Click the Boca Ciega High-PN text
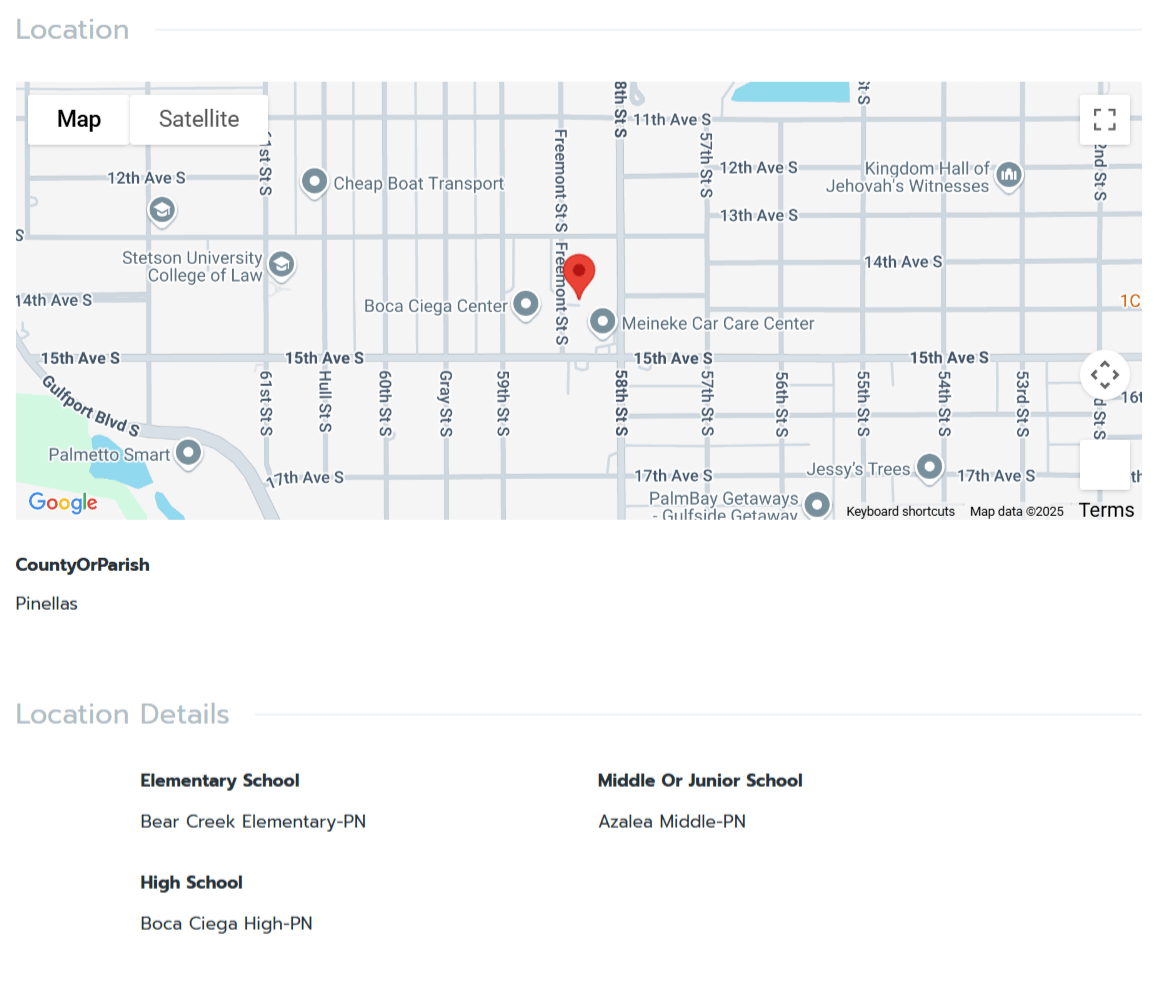This screenshot has width=1155, height=1004. tap(226, 924)
